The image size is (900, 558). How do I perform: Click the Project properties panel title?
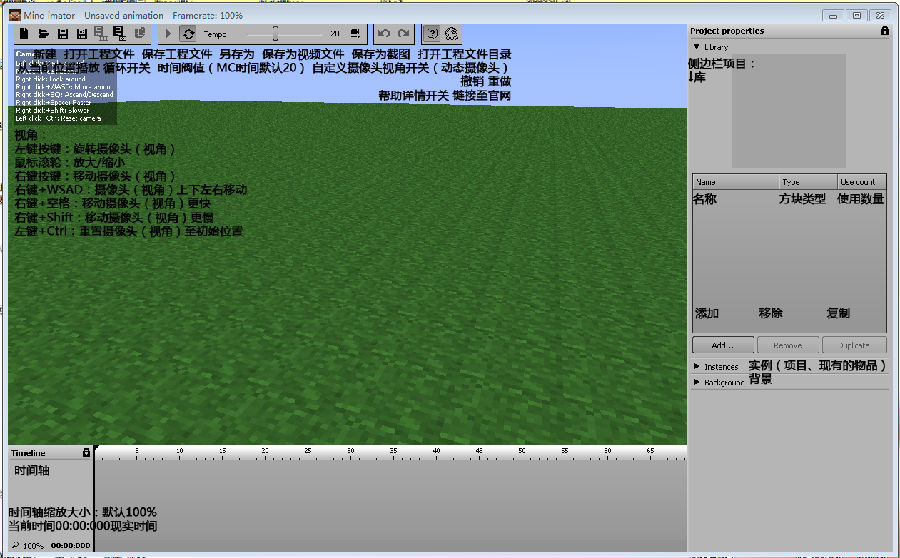pyautogui.click(x=727, y=31)
